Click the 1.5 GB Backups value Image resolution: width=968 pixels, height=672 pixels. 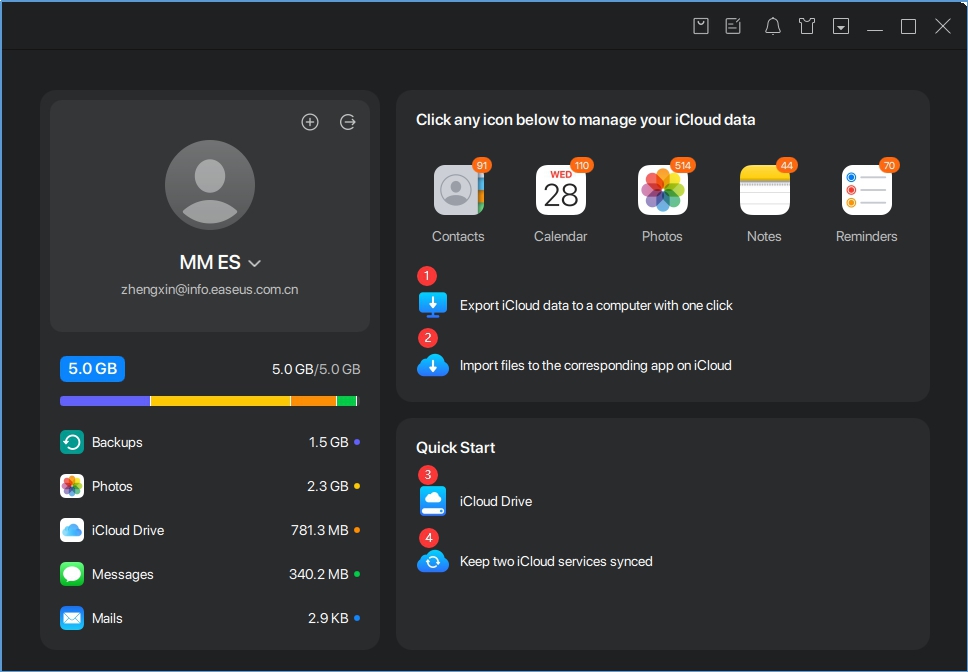pyautogui.click(x=328, y=442)
